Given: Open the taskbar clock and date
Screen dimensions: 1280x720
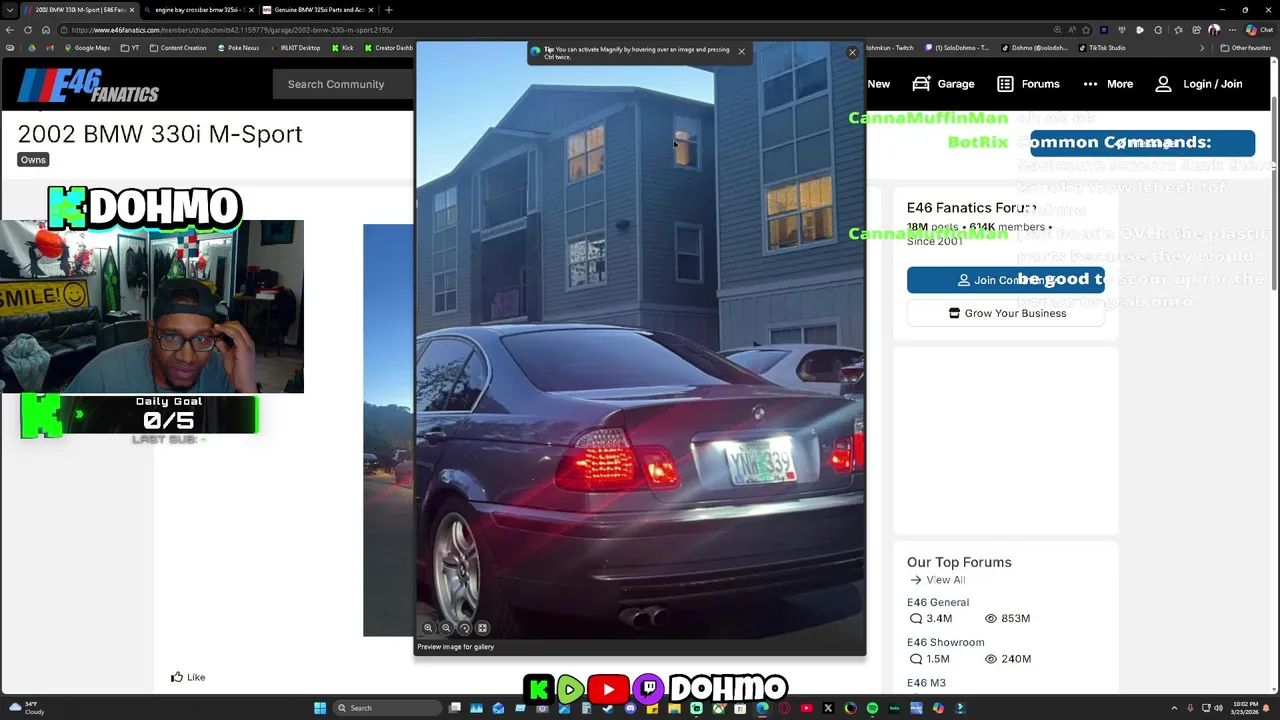Looking at the screenshot, I should [1246, 708].
